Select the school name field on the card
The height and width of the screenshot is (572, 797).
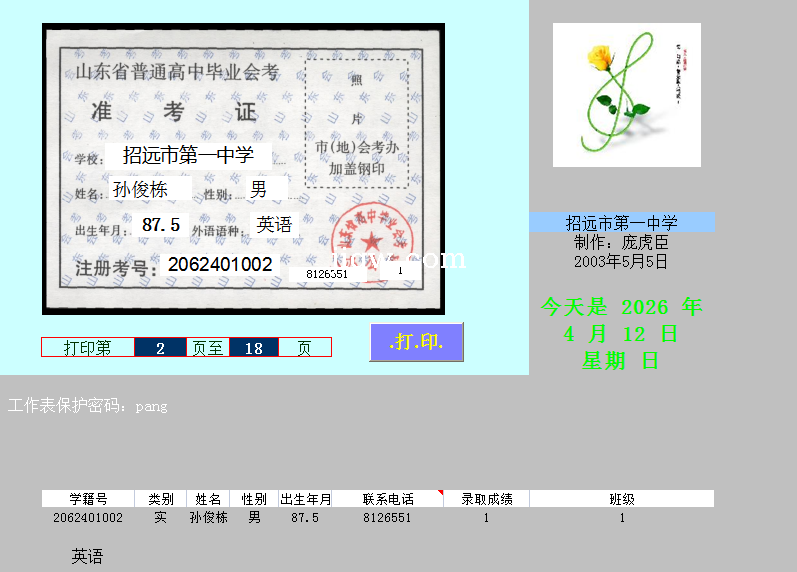188,155
